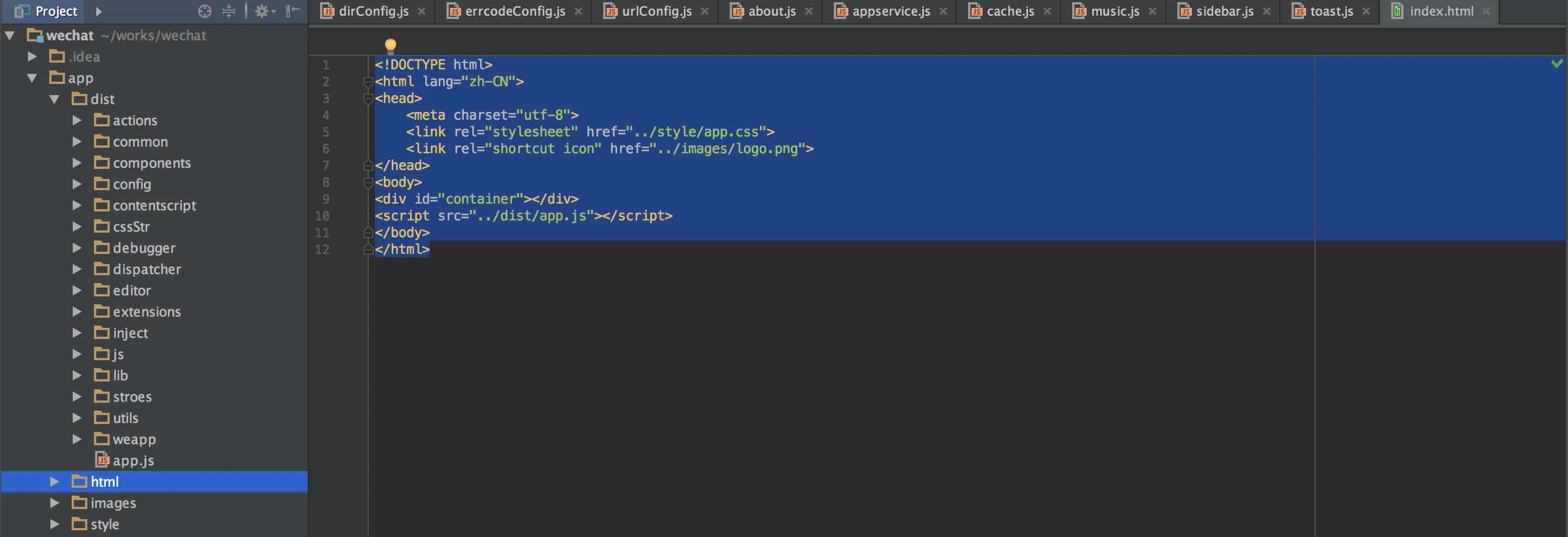Click the Project panel title
The width and height of the screenshot is (1568, 537).
point(56,11)
